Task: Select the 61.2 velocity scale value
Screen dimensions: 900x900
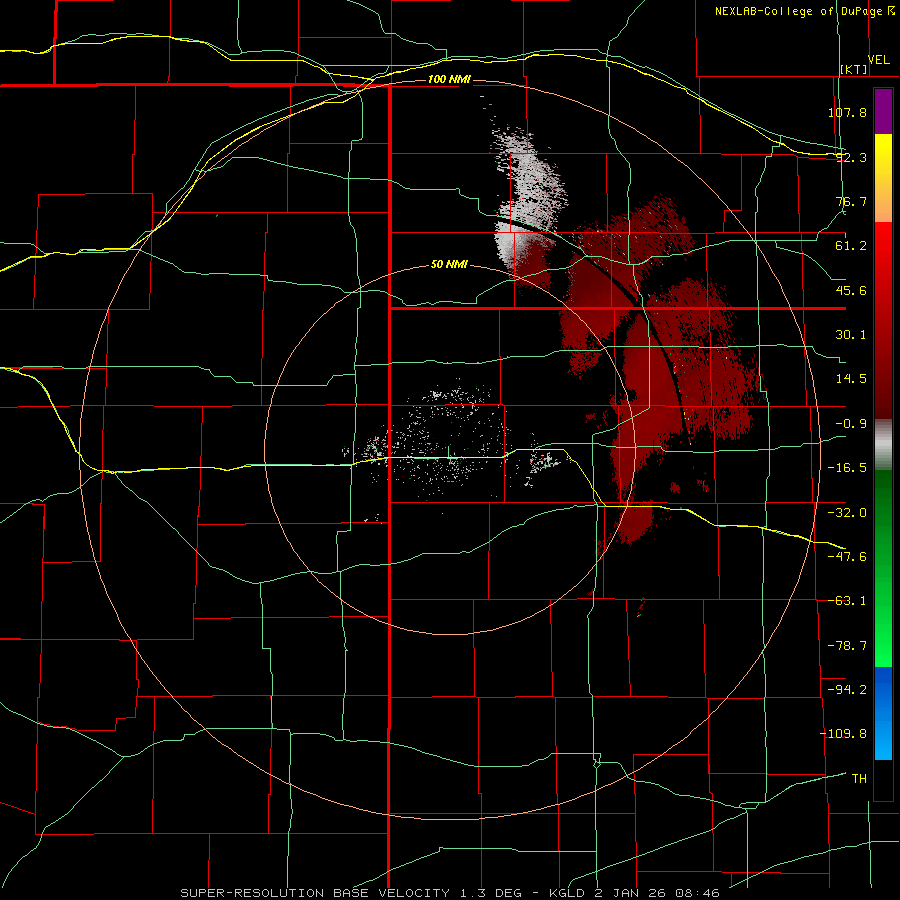Action: 851,246
